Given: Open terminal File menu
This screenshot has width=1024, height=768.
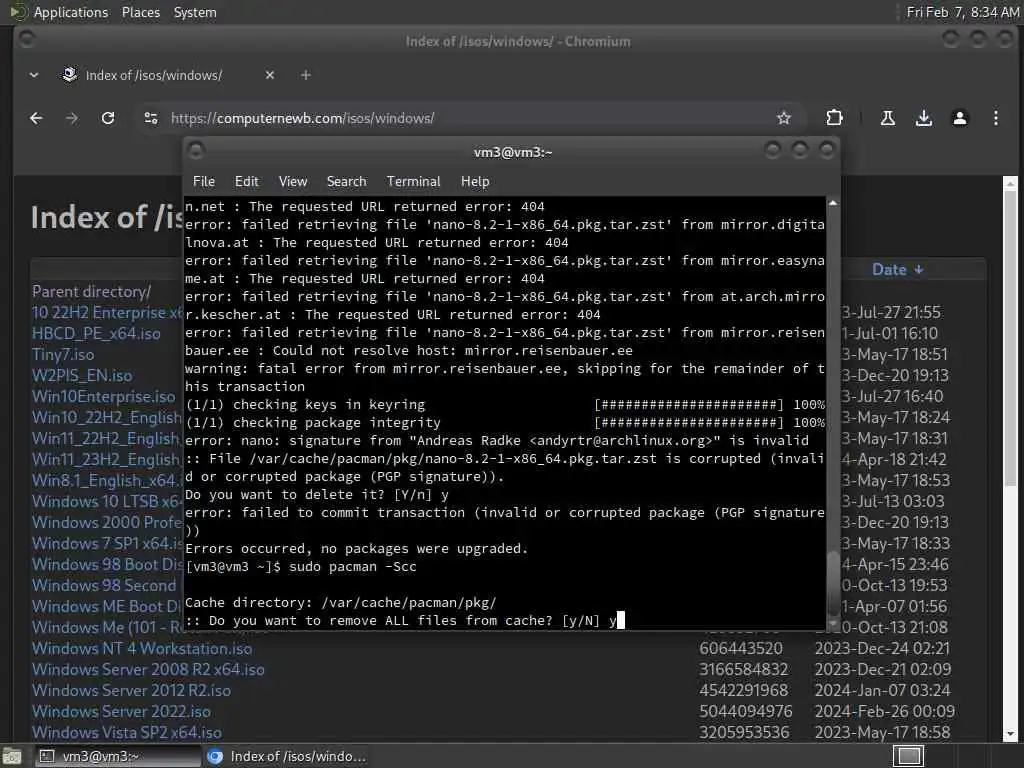Looking at the screenshot, I should coord(204,182).
